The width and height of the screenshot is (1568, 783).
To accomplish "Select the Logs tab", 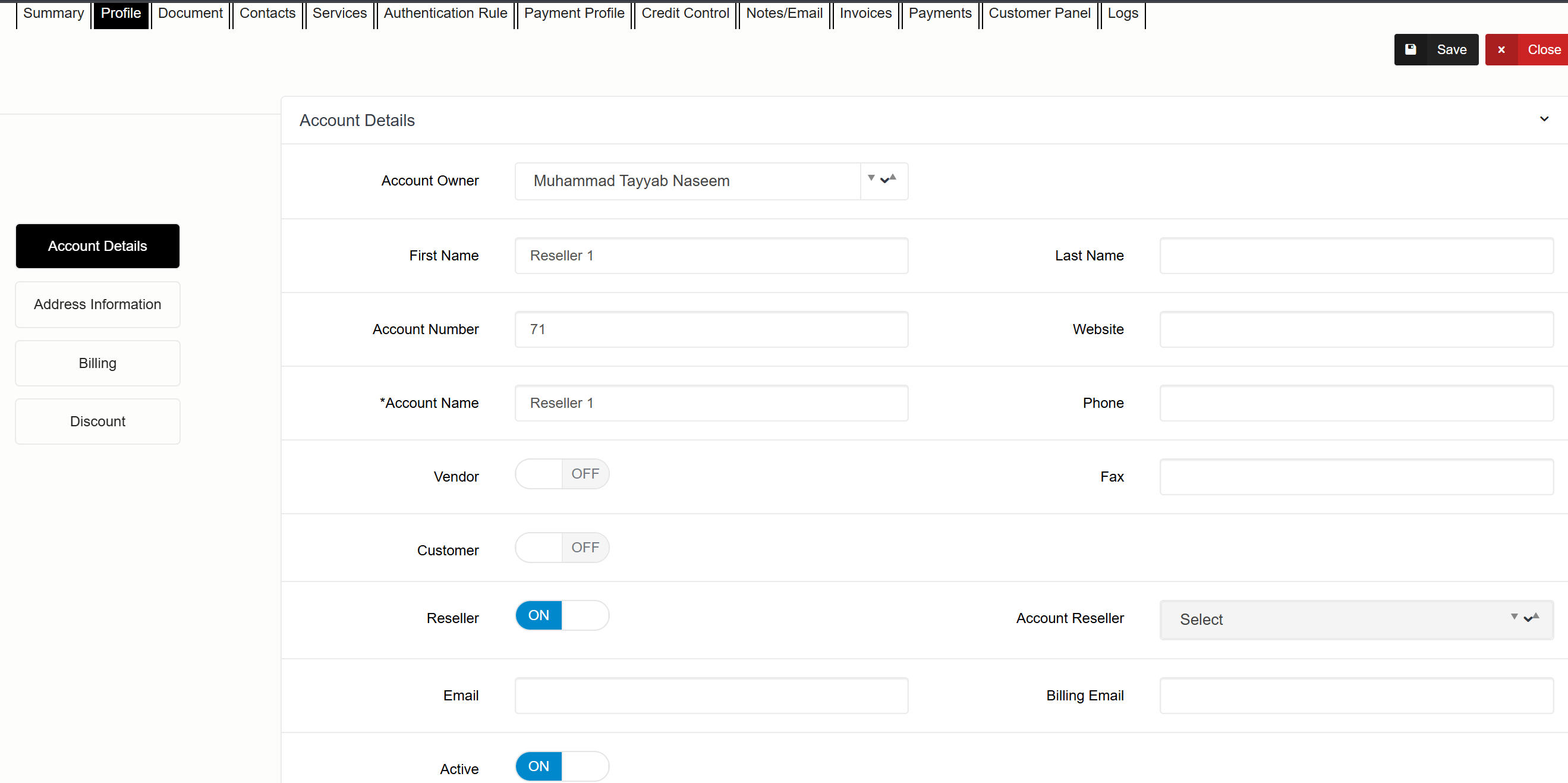I will (1122, 14).
